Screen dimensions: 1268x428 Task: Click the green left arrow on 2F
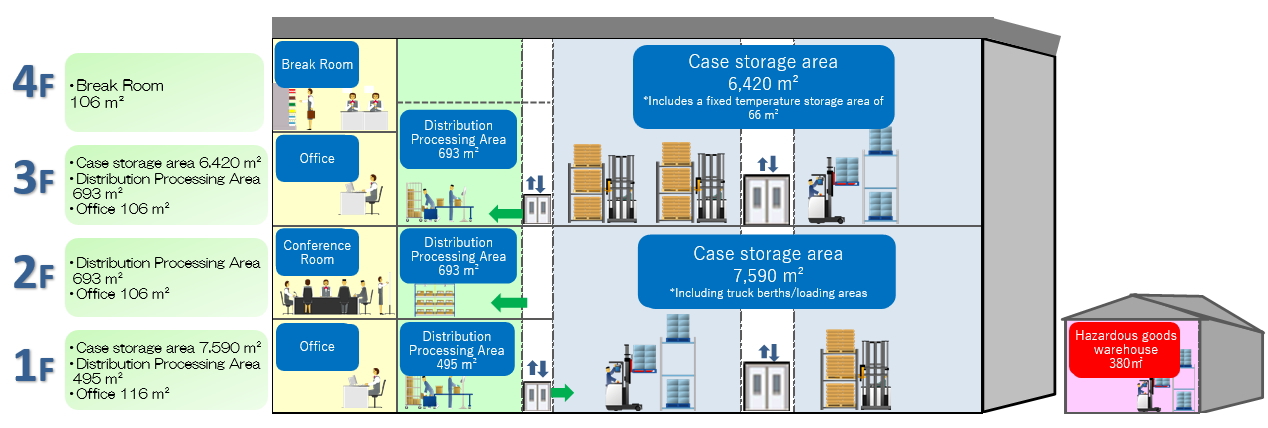[x=509, y=301]
